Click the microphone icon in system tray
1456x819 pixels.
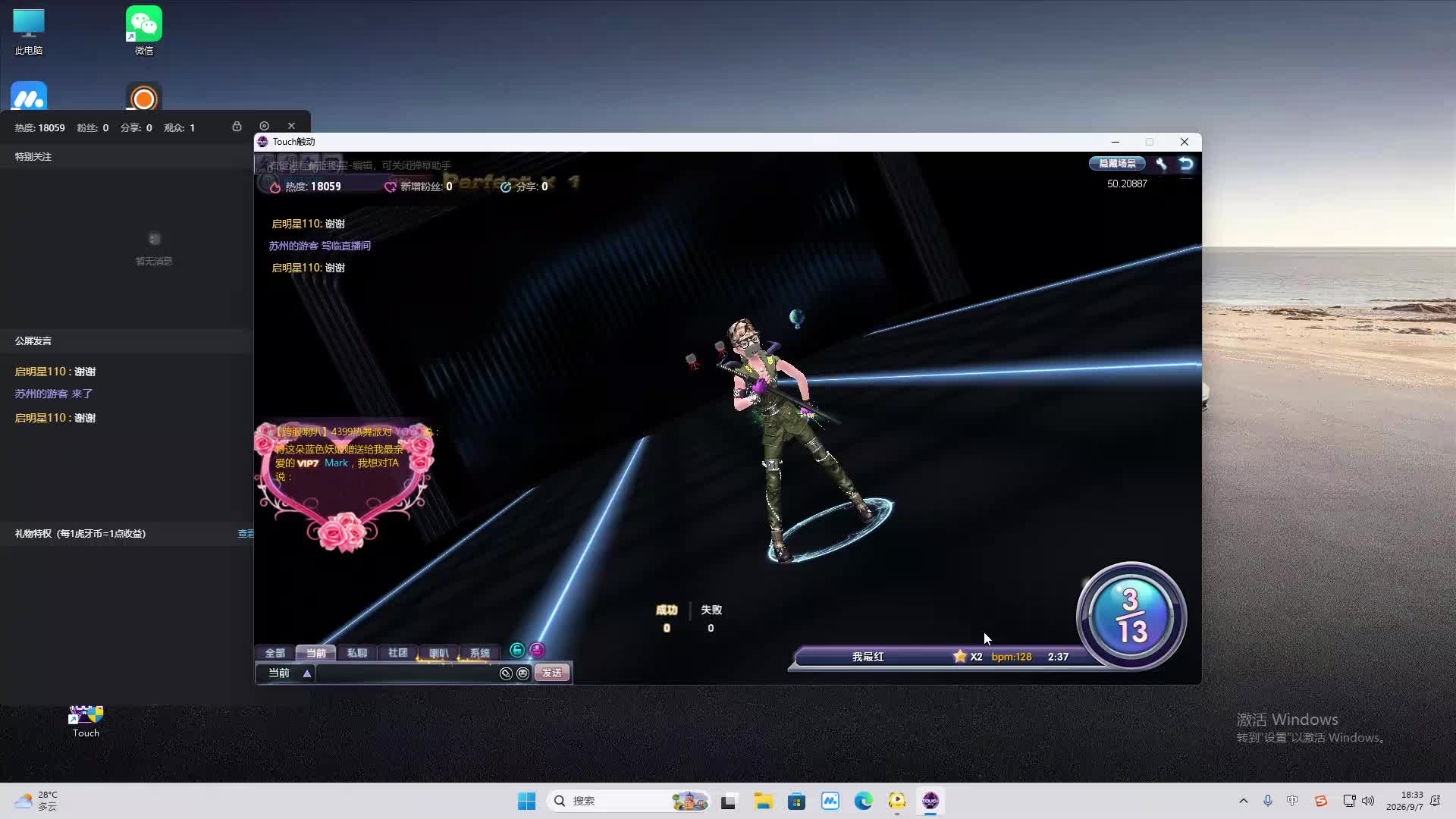(1267, 801)
